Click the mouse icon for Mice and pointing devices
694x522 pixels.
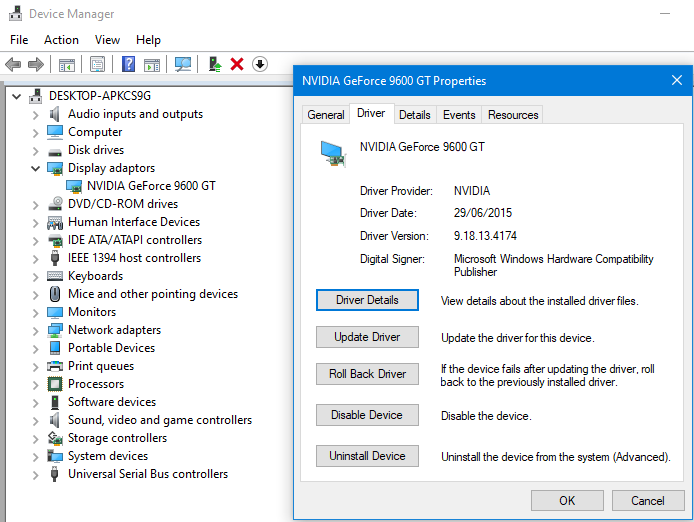point(55,294)
